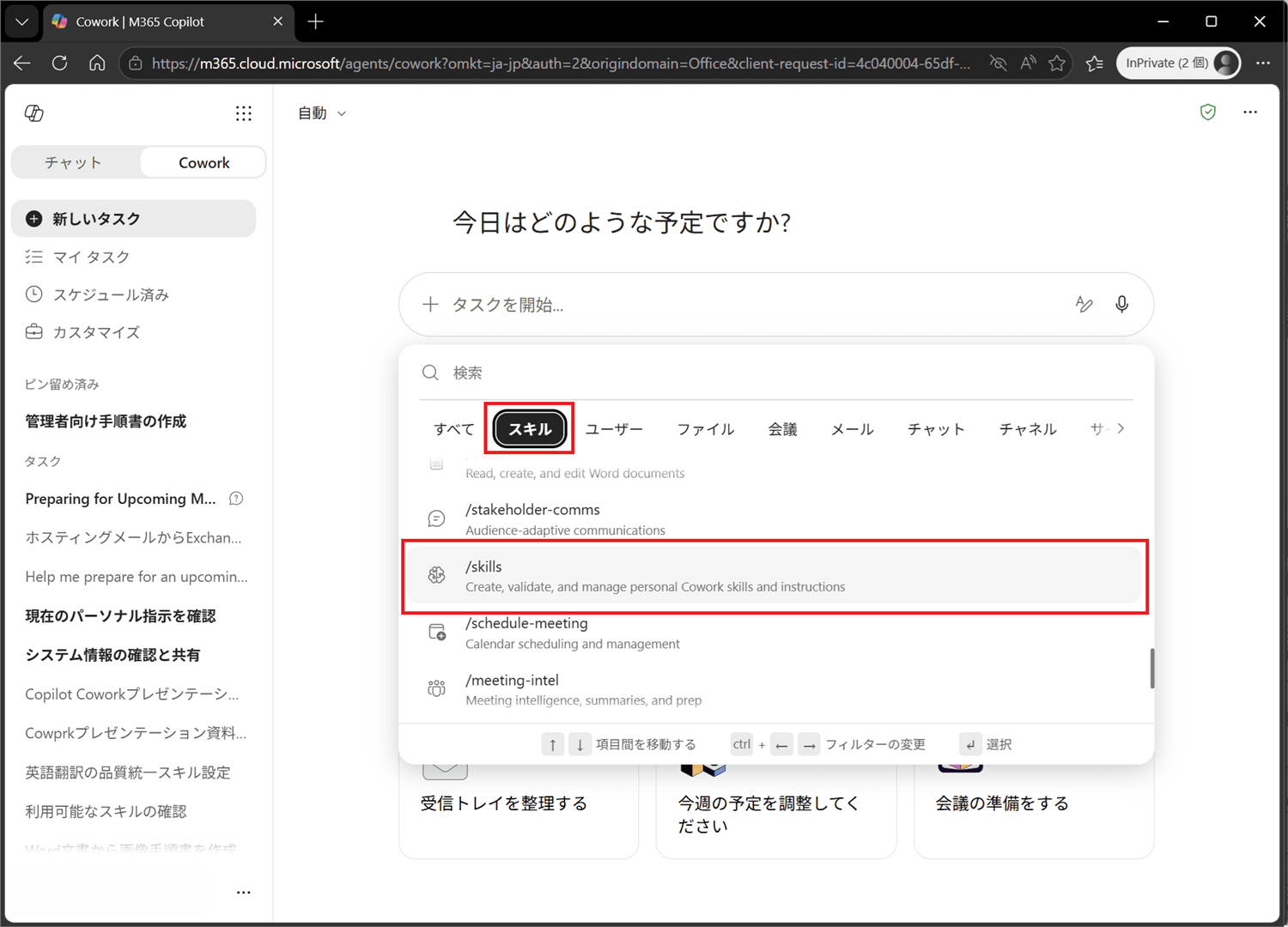The width and height of the screenshot is (1288, 927).
Task: Click the scheduled clock icon
Action: coord(33,294)
